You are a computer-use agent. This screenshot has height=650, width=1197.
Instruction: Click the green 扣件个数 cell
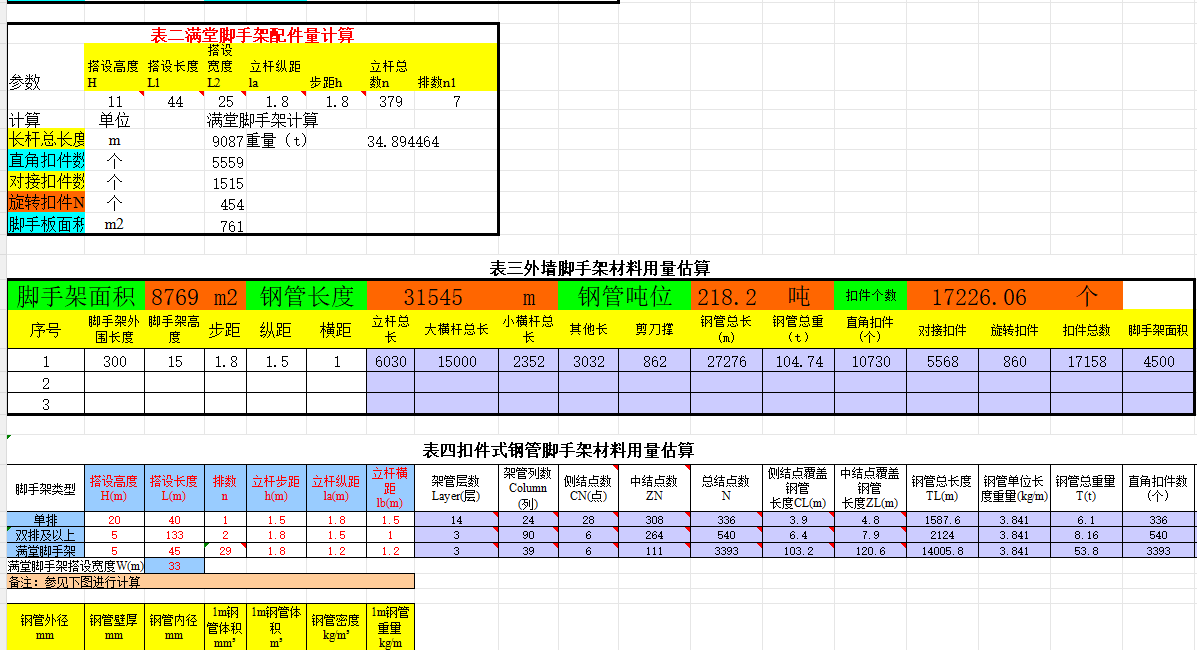870,296
